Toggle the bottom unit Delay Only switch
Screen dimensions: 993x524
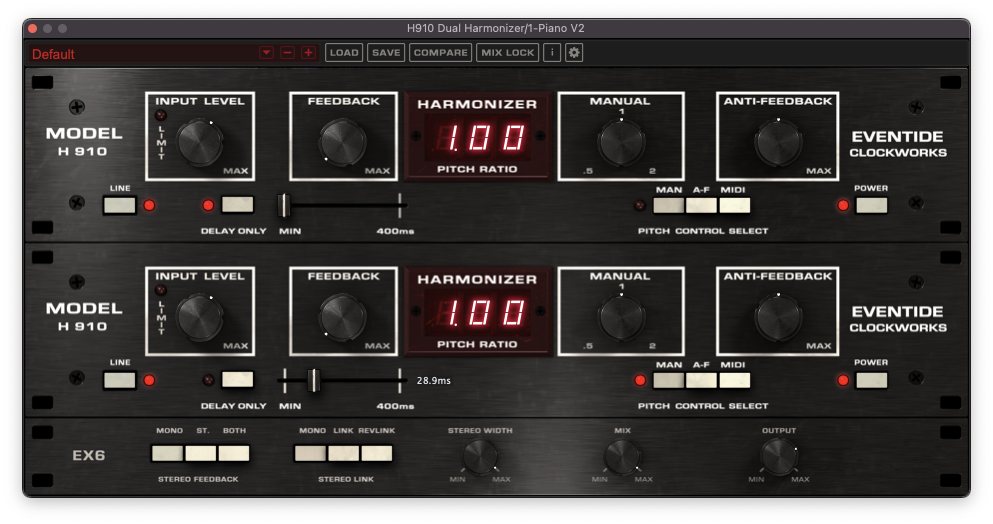point(237,380)
